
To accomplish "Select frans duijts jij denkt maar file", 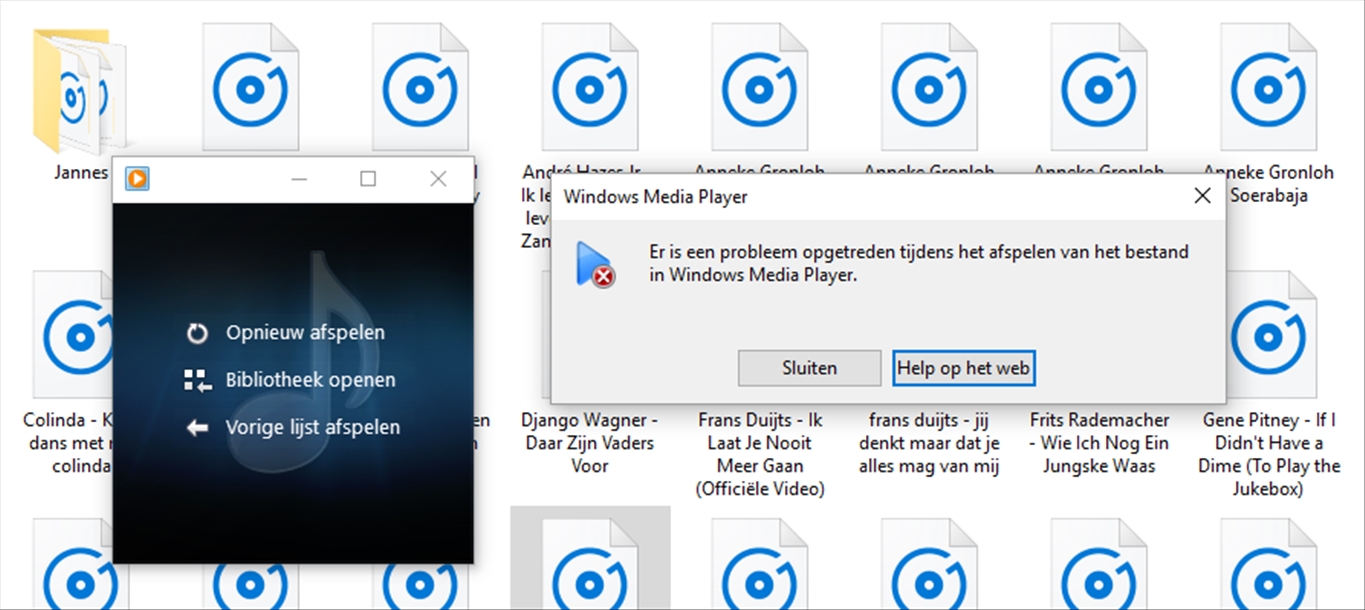I will 929,442.
